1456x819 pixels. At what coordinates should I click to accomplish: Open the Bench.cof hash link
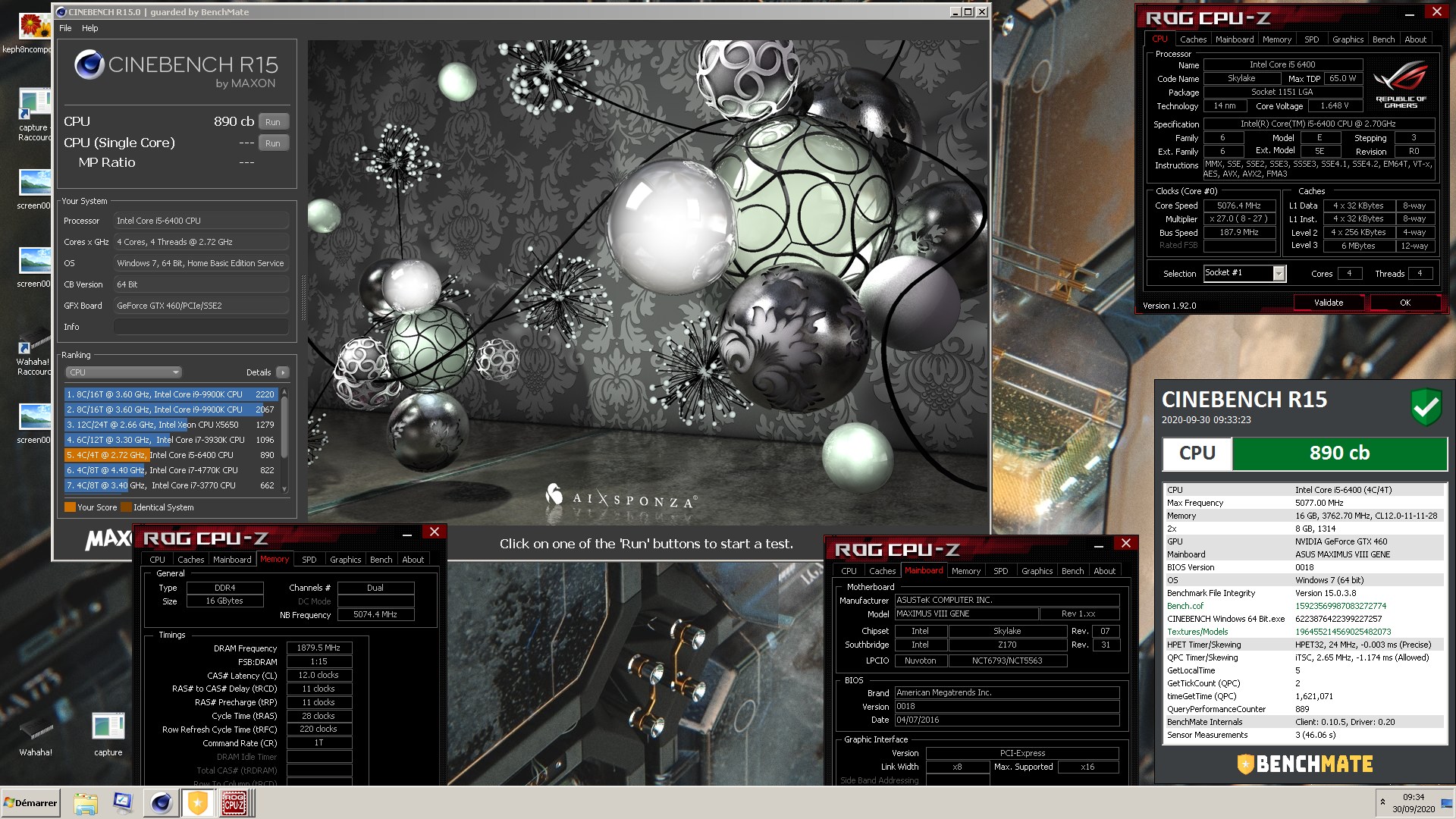tap(1340, 606)
